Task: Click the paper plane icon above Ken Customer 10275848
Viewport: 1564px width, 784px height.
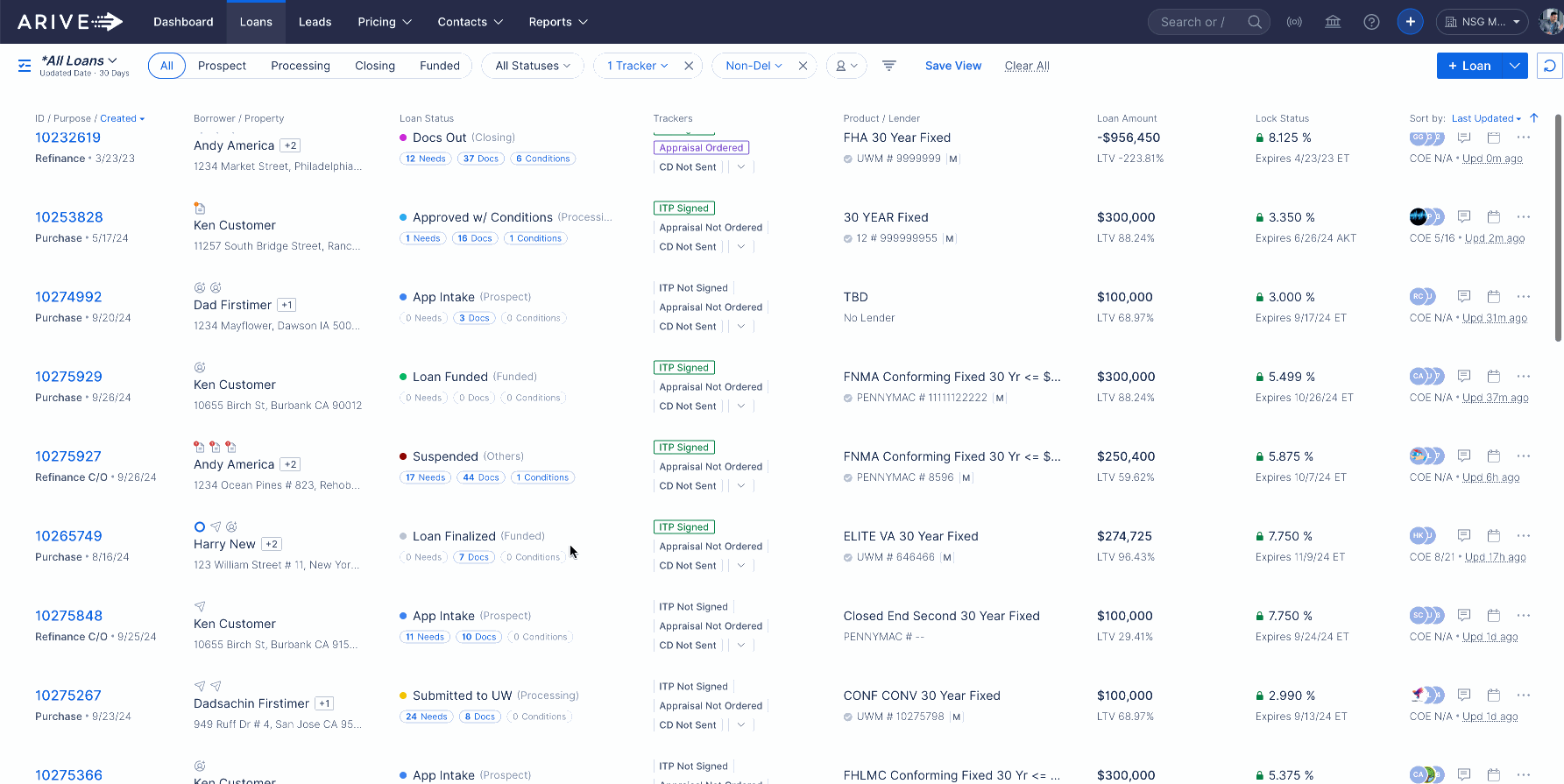Action: [x=200, y=606]
